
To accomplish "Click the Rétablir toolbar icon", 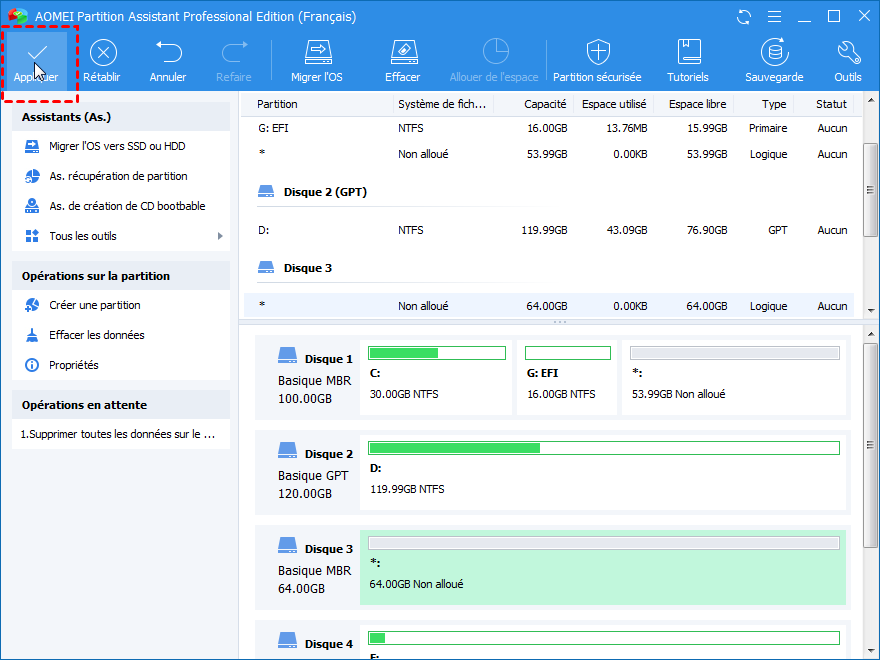I will (101, 53).
